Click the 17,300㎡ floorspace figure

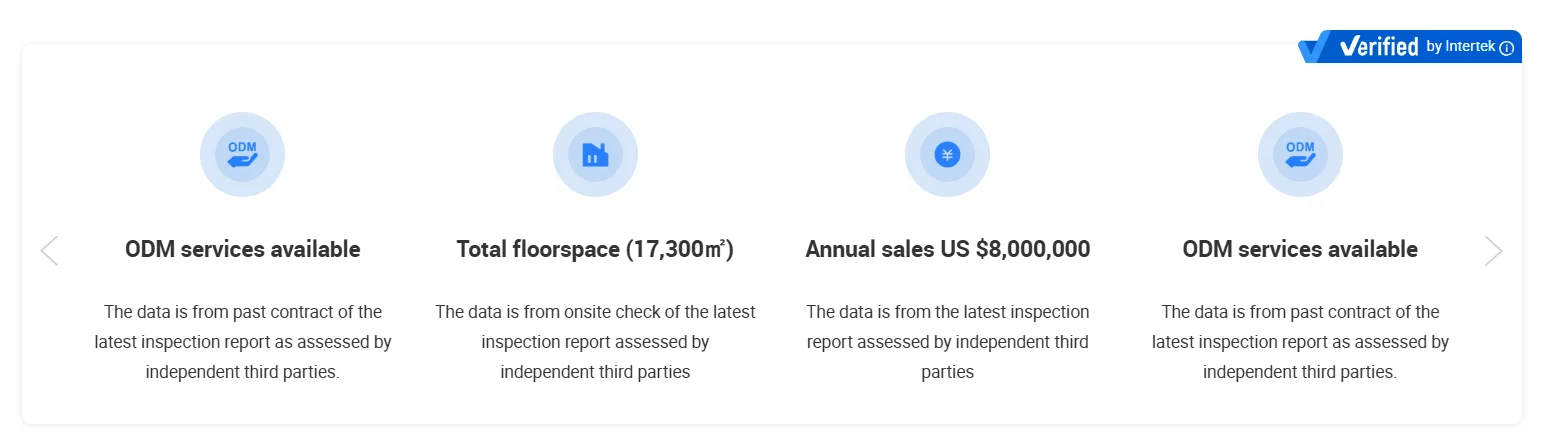[x=680, y=249]
